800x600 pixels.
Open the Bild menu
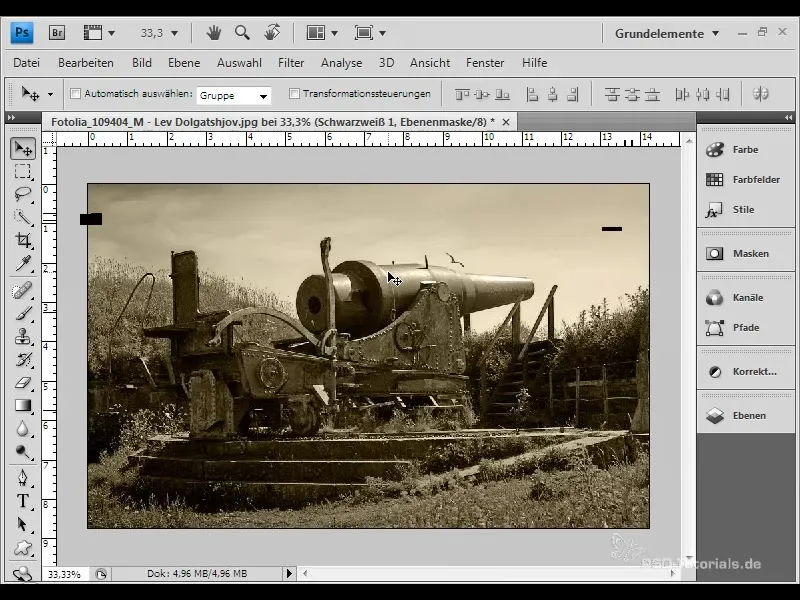coord(142,63)
